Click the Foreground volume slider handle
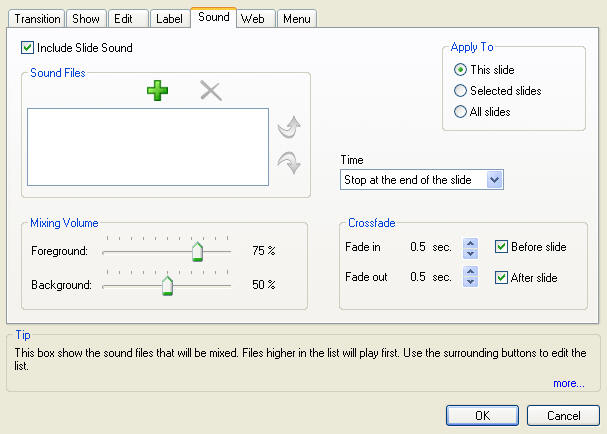This screenshot has height=434, width=607. 197,252
